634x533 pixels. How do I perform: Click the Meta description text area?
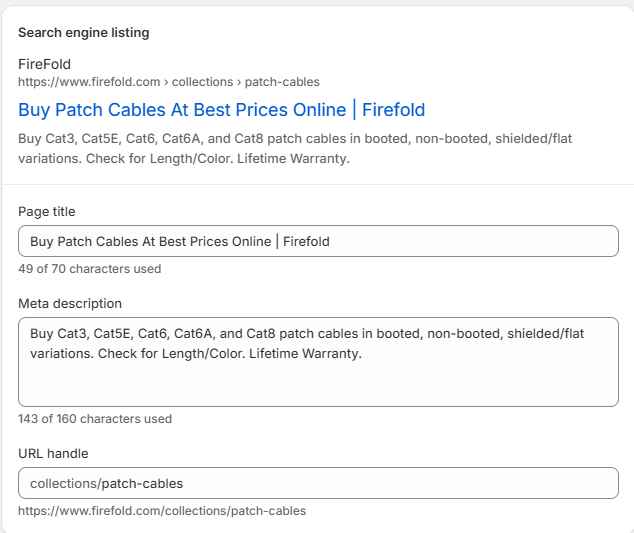click(x=318, y=362)
